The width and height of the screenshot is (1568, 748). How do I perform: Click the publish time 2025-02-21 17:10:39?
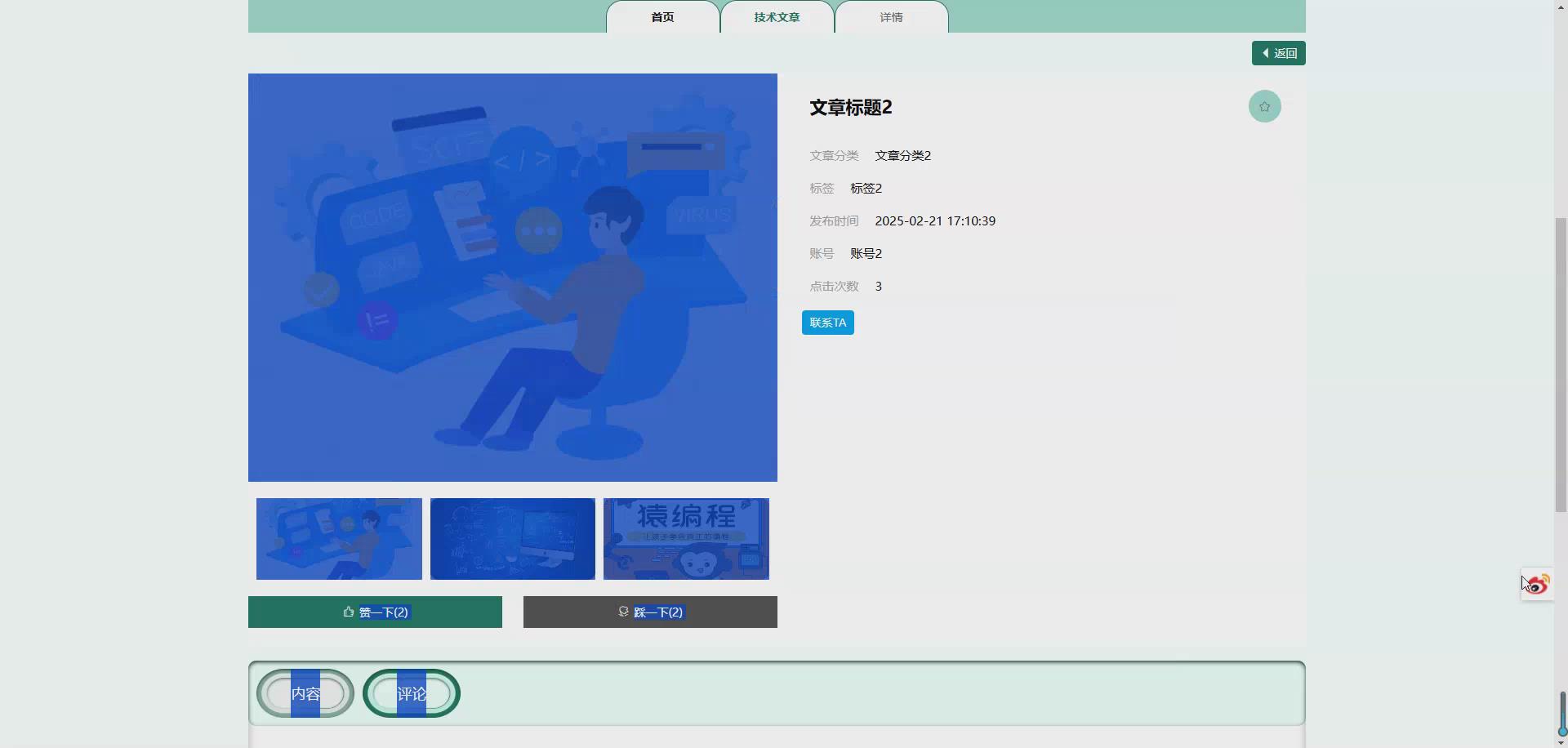pos(935,220)
